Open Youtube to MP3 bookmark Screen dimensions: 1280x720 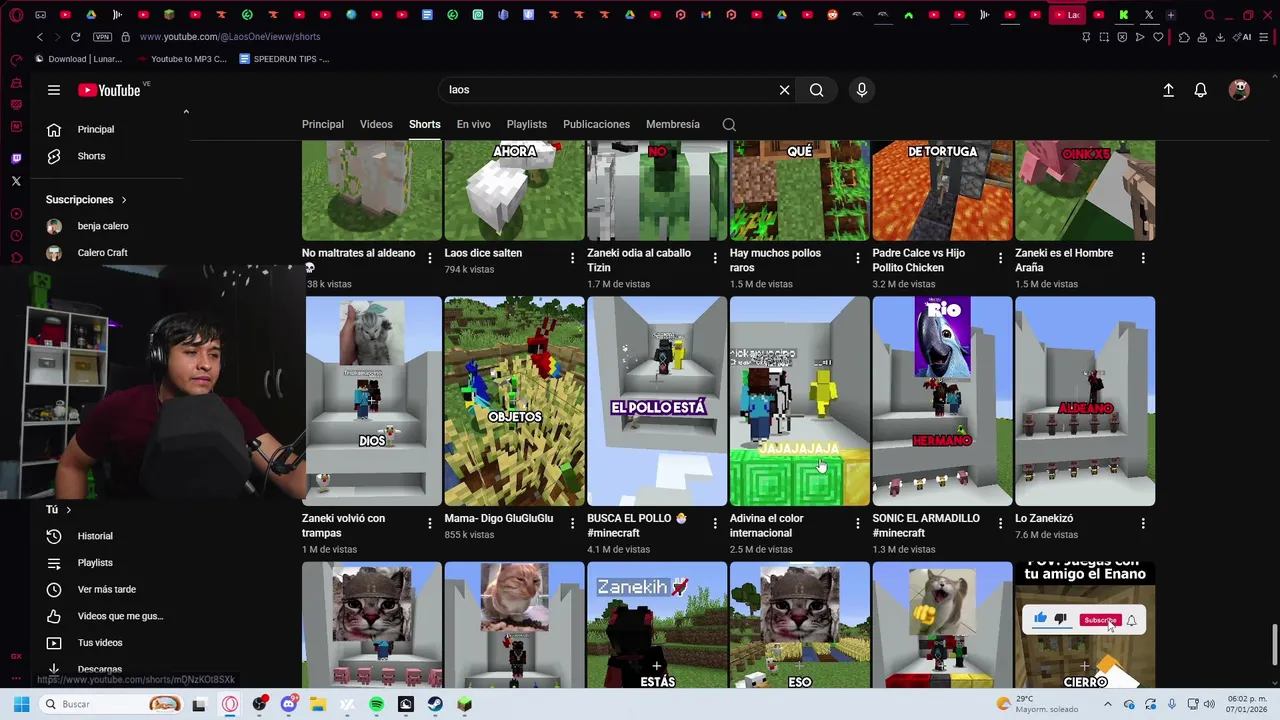tap(182, 59)
